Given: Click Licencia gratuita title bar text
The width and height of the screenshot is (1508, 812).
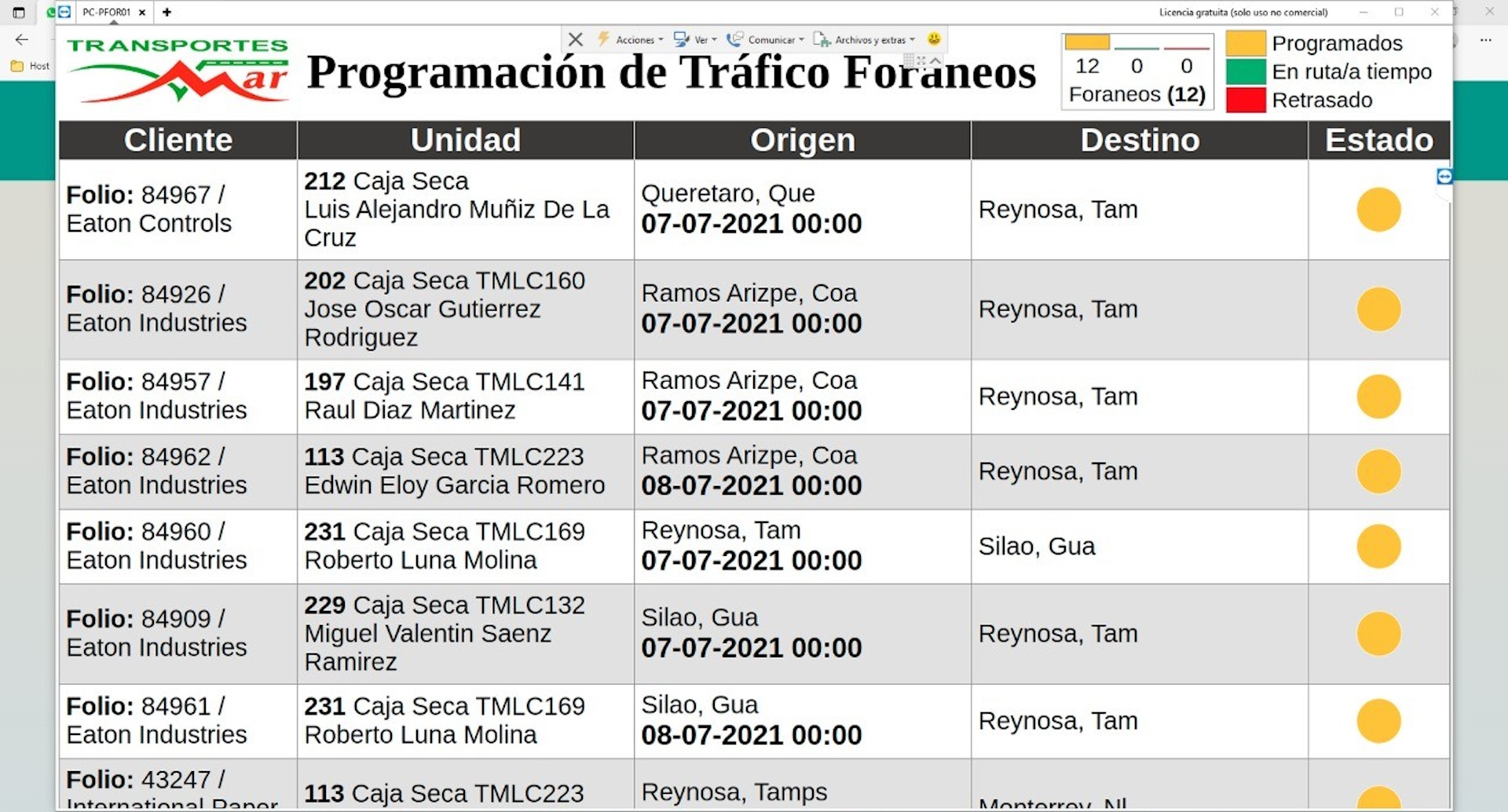Looking at the screenshot, I should (1243, 12).
